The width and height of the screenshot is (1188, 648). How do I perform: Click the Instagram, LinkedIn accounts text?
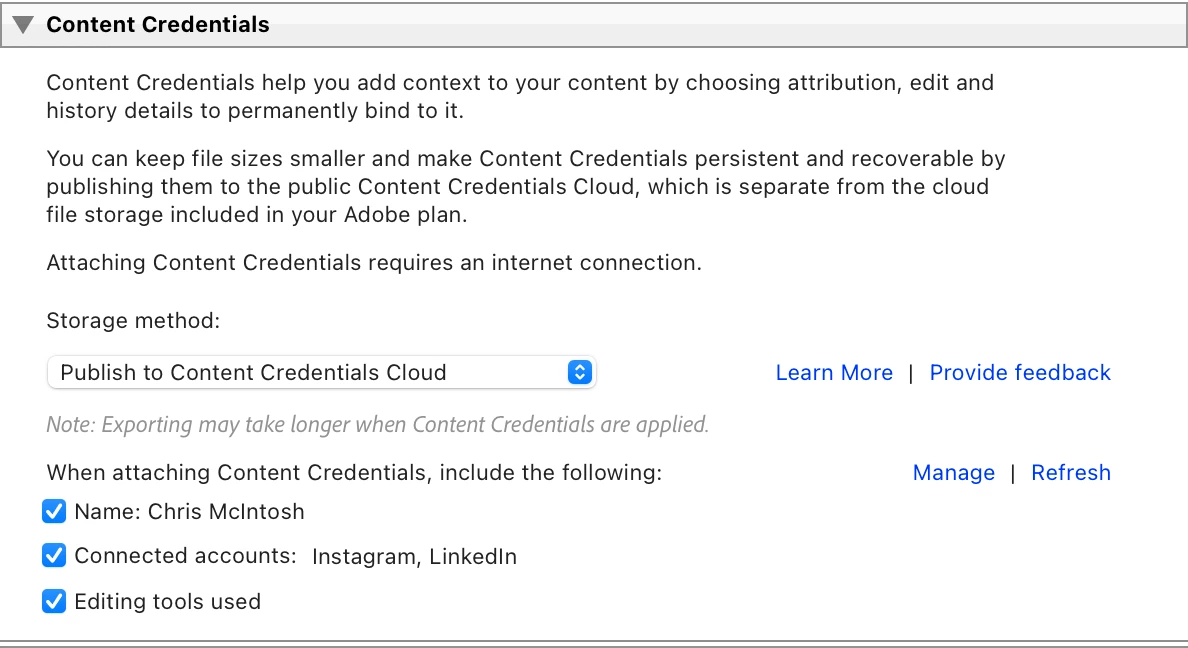414,556
